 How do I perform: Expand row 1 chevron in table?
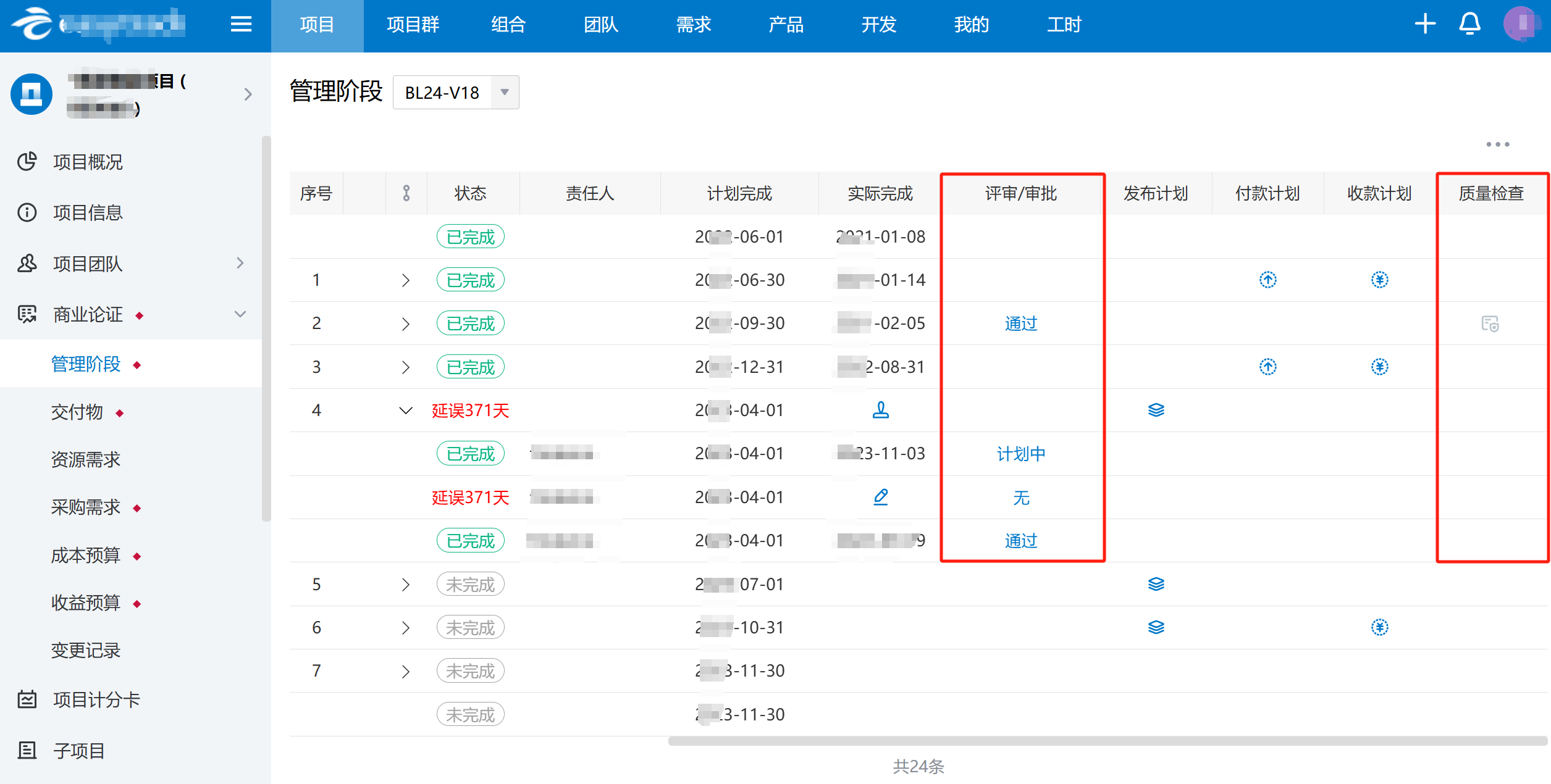click(x=405, y=280)
